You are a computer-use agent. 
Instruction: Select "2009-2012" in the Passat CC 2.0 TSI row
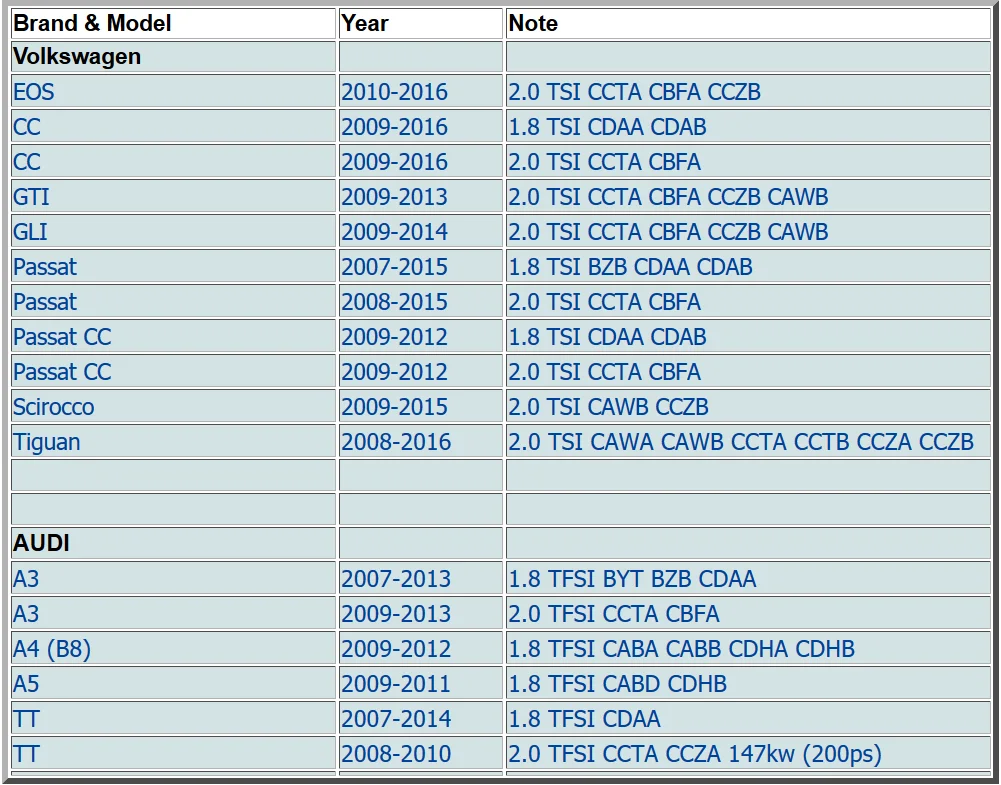point(395,373)
